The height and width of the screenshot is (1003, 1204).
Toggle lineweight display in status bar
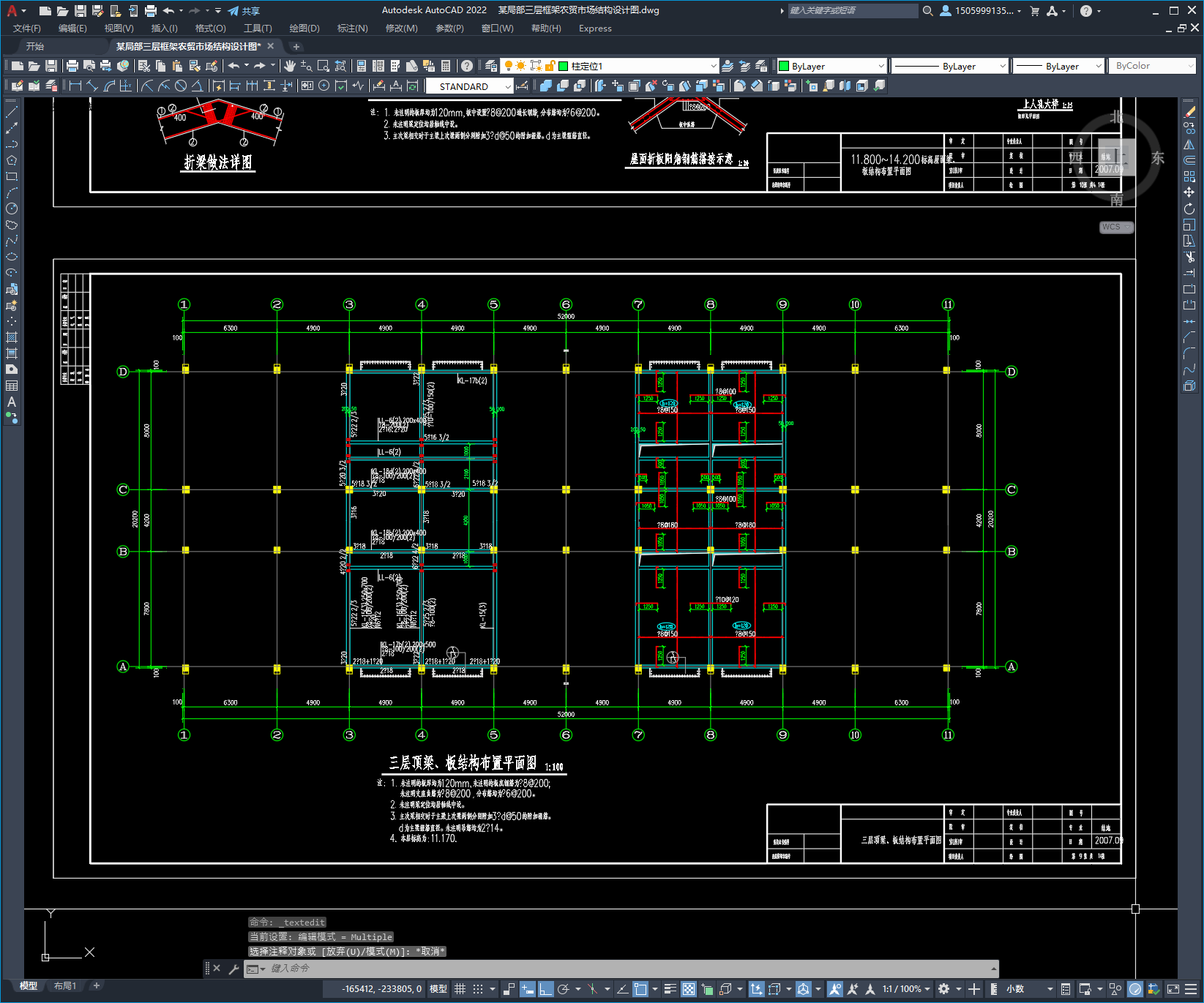pos(670,989)
